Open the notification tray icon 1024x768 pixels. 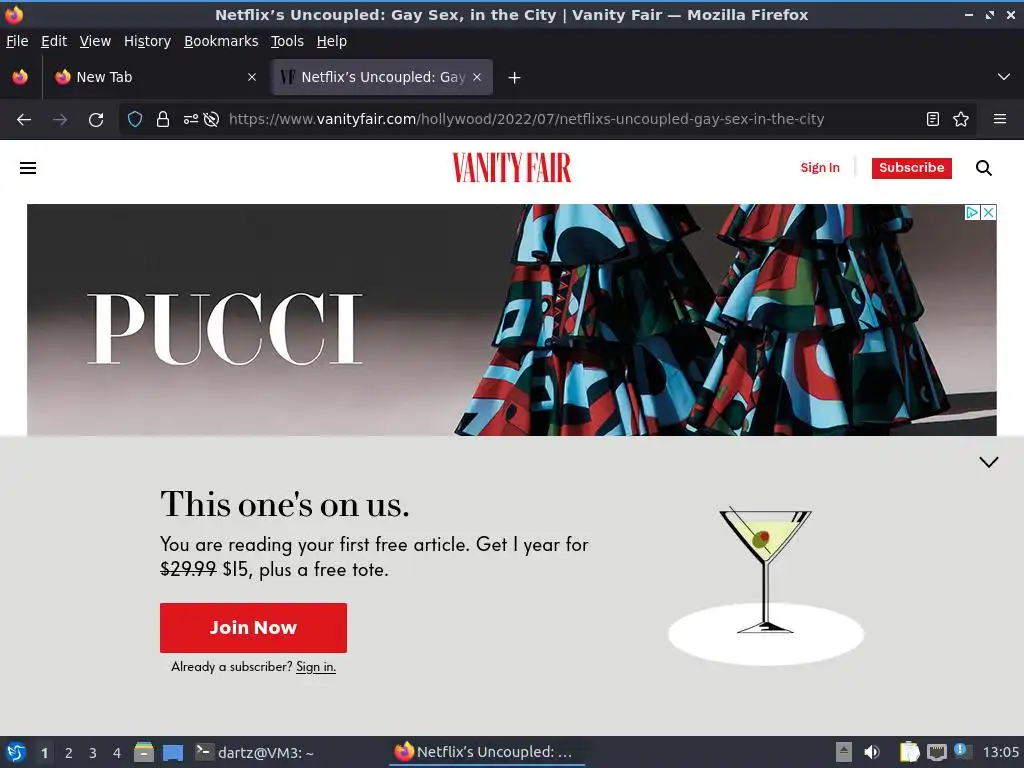point(963,751)
